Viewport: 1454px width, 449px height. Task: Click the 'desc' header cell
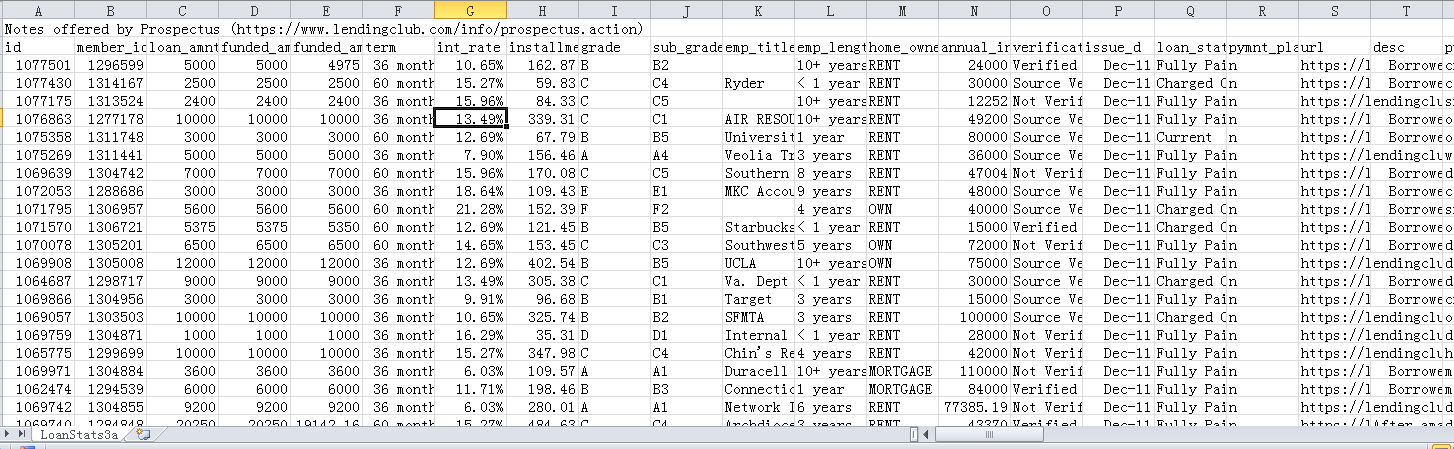tap(1406, 47)
